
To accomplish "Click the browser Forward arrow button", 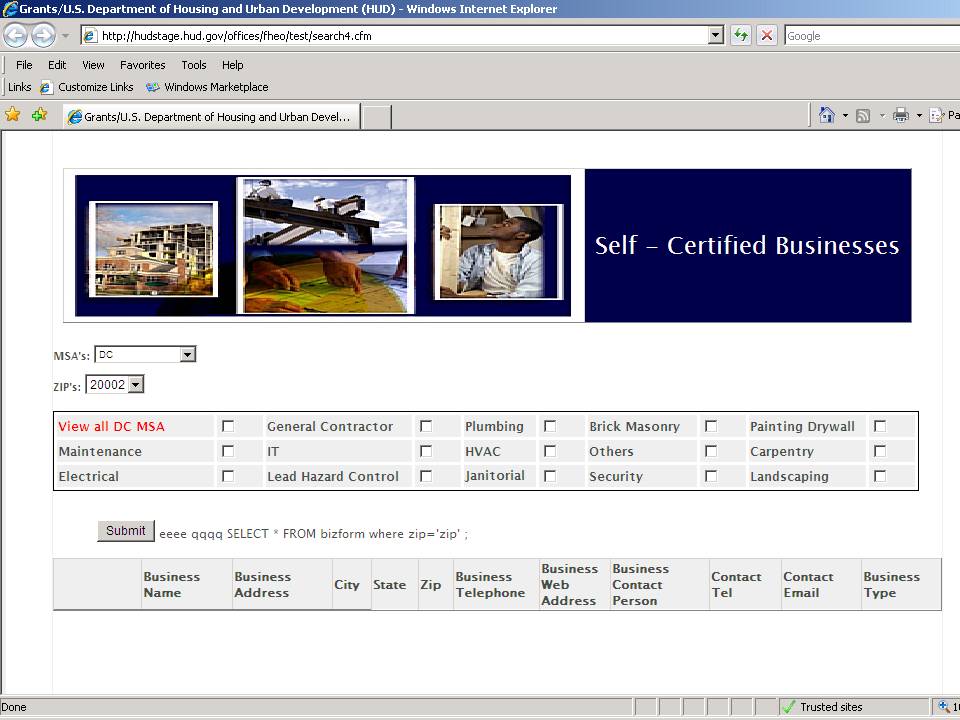I will tap(43, 35).
